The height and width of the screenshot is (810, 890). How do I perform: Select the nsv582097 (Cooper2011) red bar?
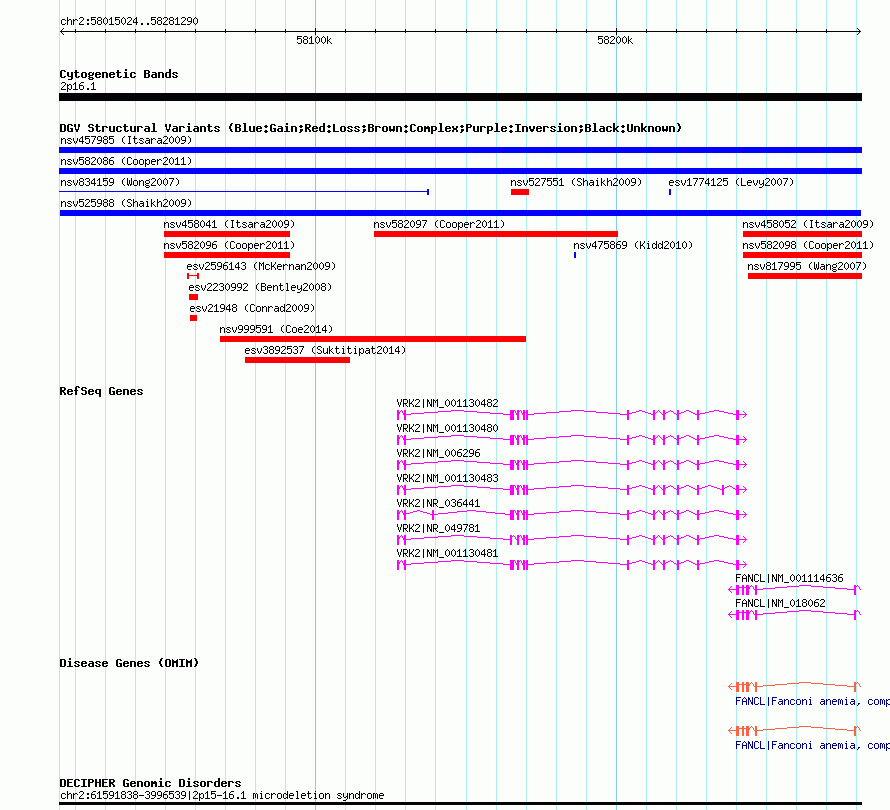tap(496, 234)
